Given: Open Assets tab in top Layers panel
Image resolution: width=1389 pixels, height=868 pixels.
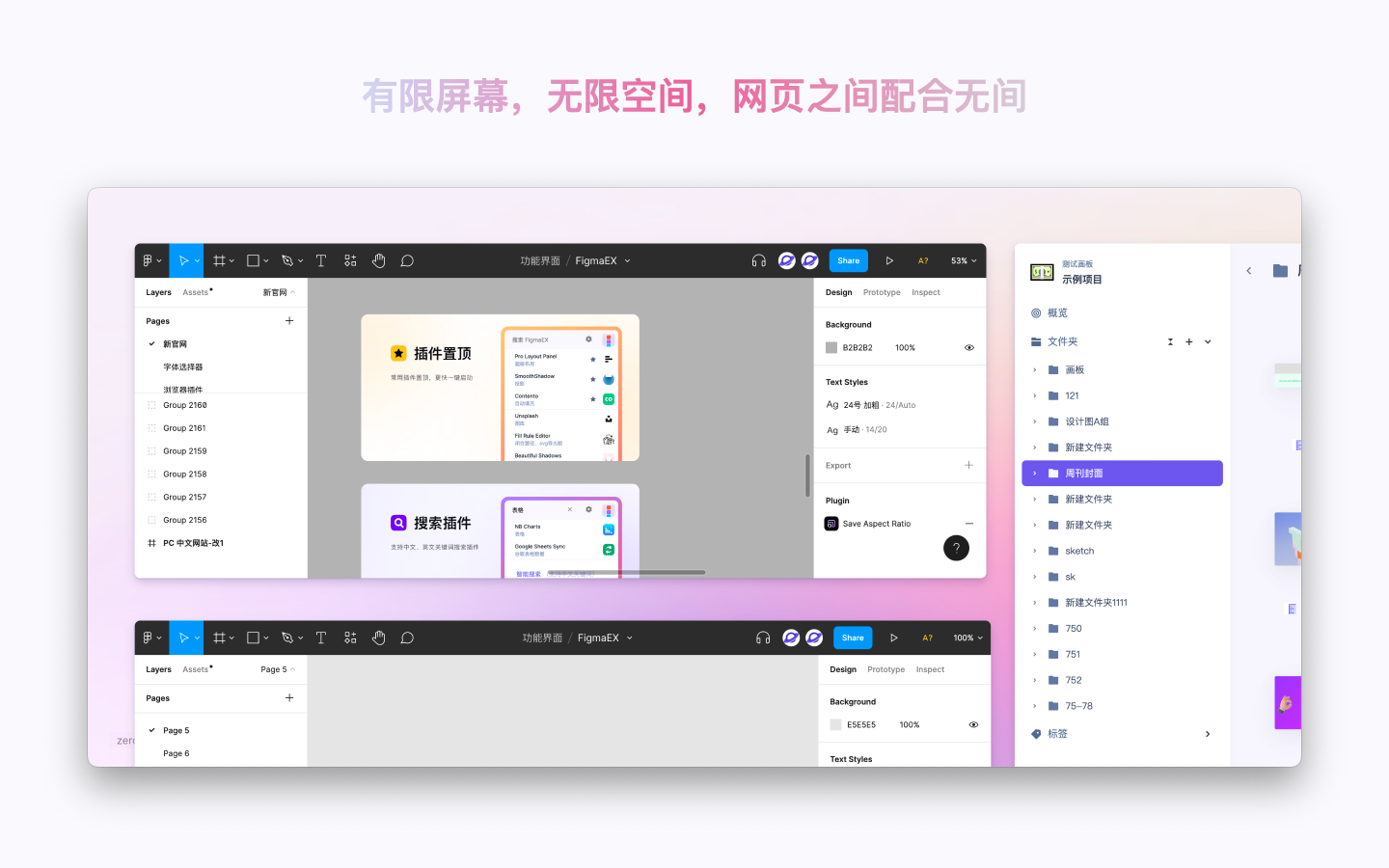Looking at the screenshot, I should (196, 292).
